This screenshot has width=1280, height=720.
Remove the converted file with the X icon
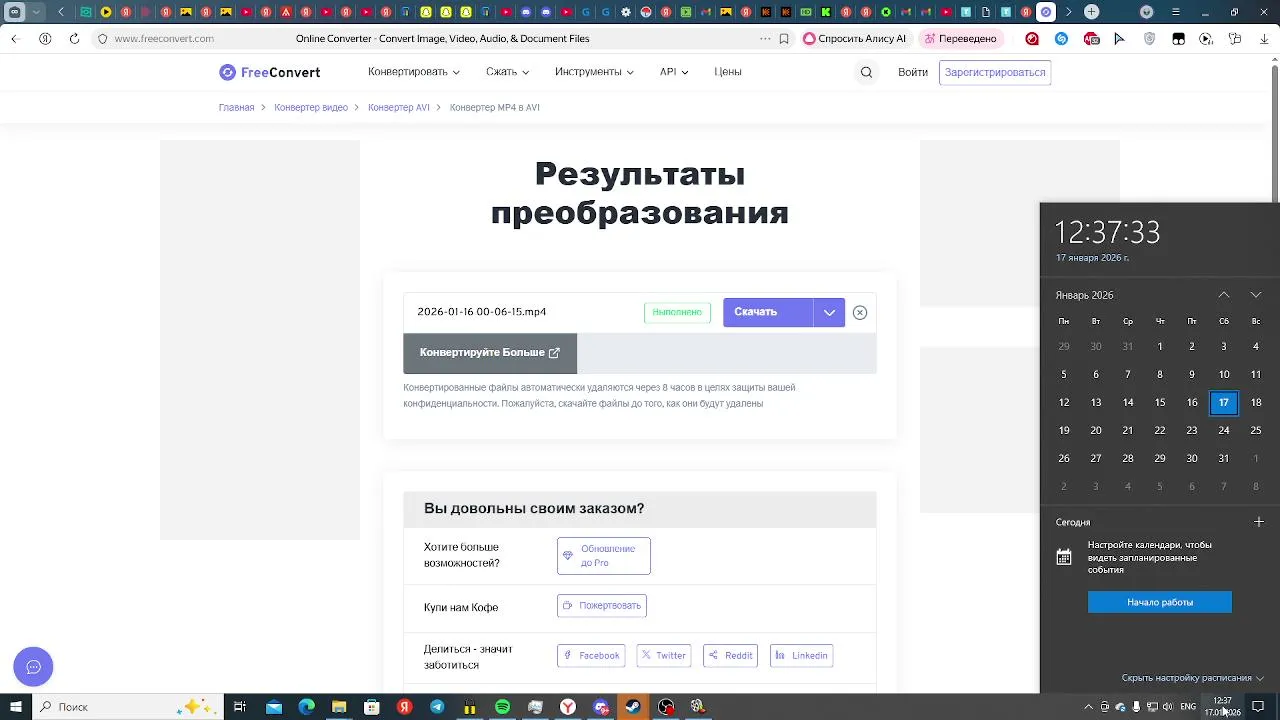point(860,312)
